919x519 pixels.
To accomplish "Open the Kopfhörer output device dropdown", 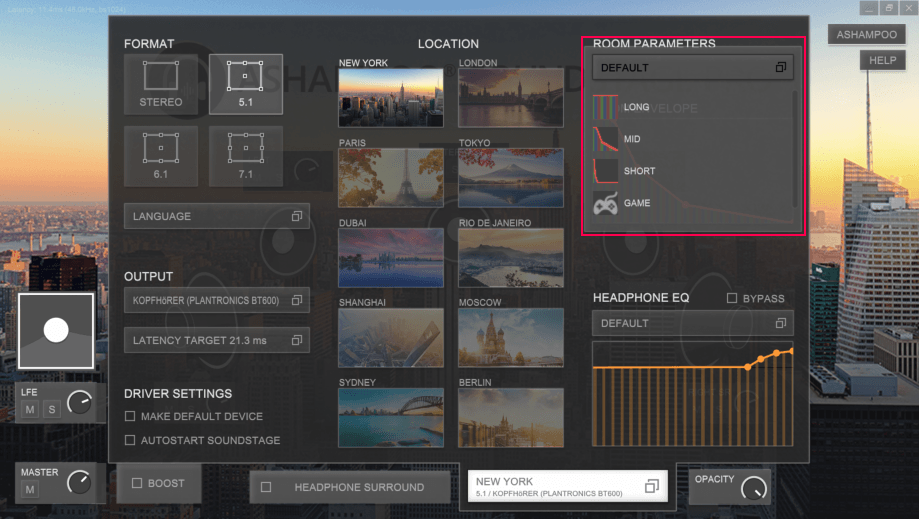I will click(217, 300).
